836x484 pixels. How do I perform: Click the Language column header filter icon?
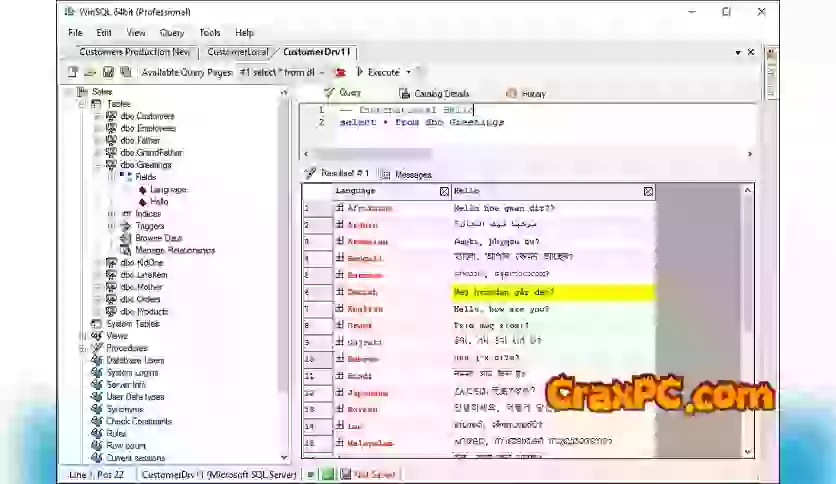click(x=444, y=191)
